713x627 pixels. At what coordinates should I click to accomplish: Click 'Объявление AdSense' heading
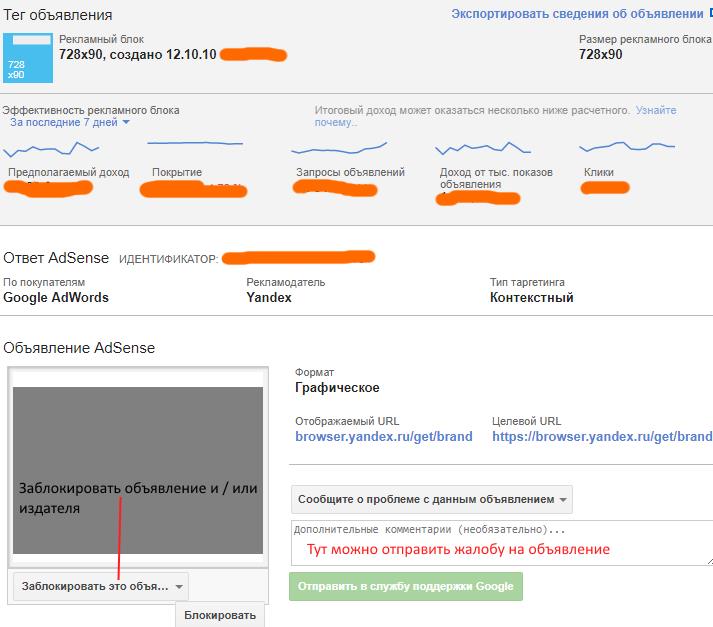click(x=79, y=348)
